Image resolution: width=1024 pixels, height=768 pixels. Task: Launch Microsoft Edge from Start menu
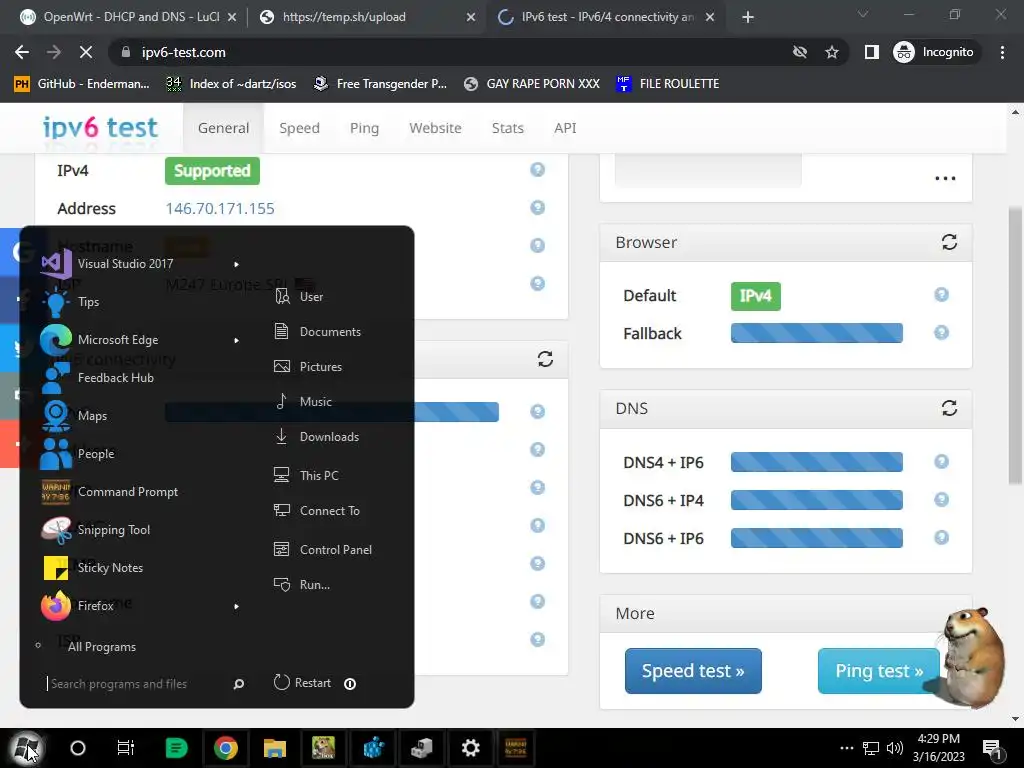tap(118, 340)
